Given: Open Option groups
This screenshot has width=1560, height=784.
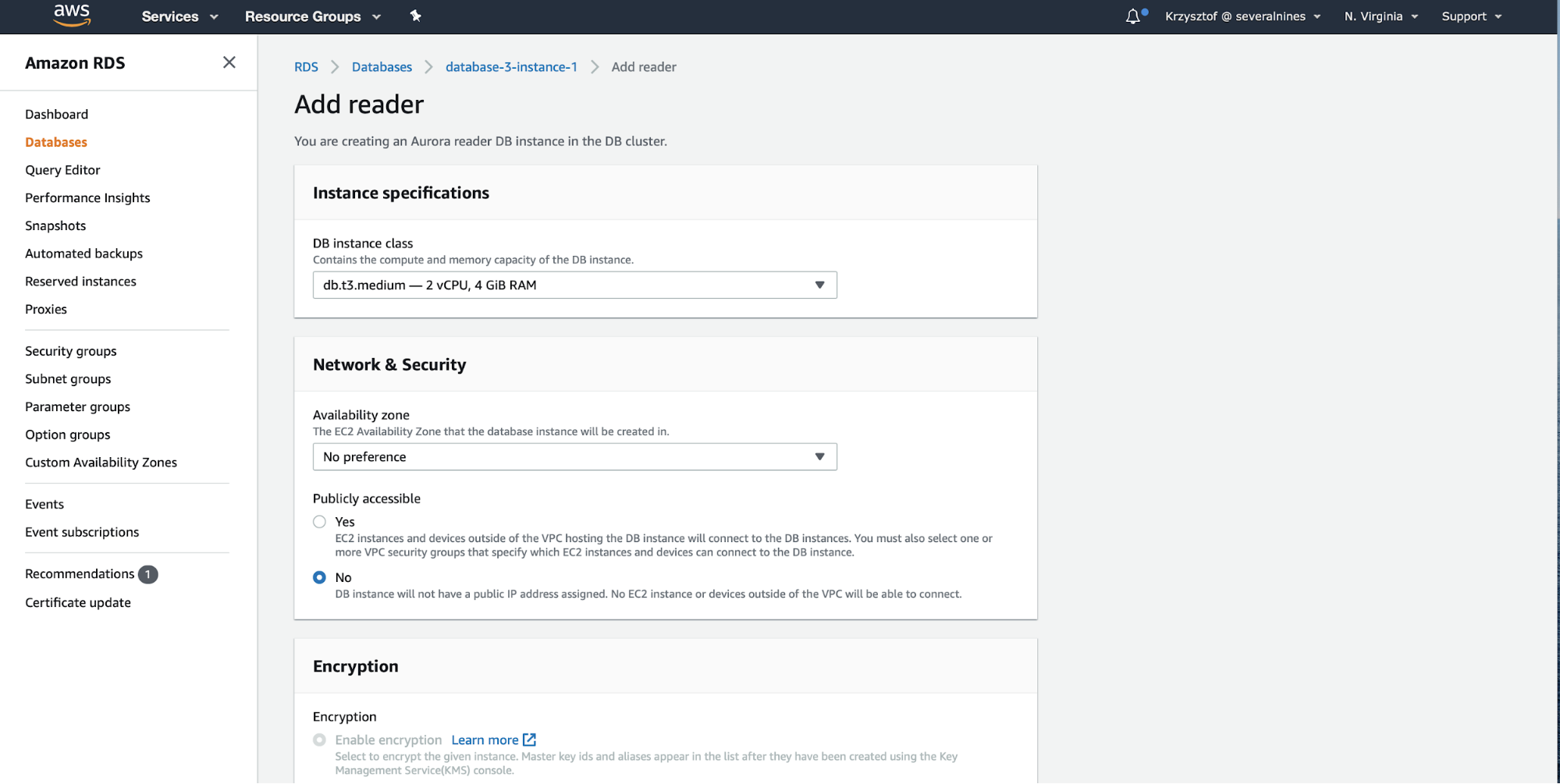Looking at the screenshot, I should tap(68, 435).
